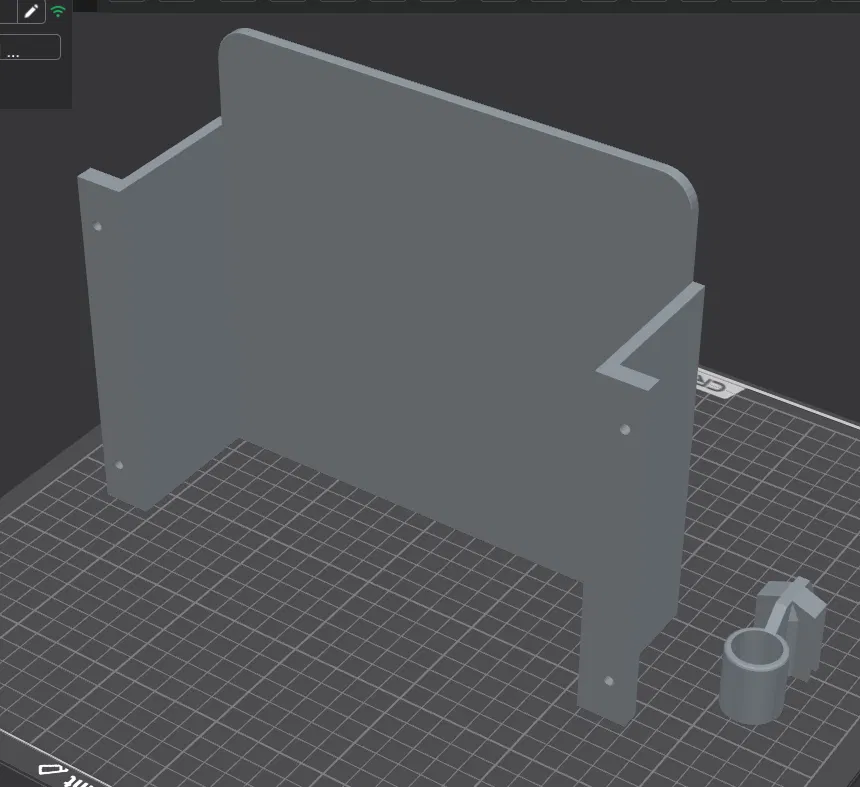
Task: Click the green Wi-Fi connection status icon
Action: (x=58, y=11)
